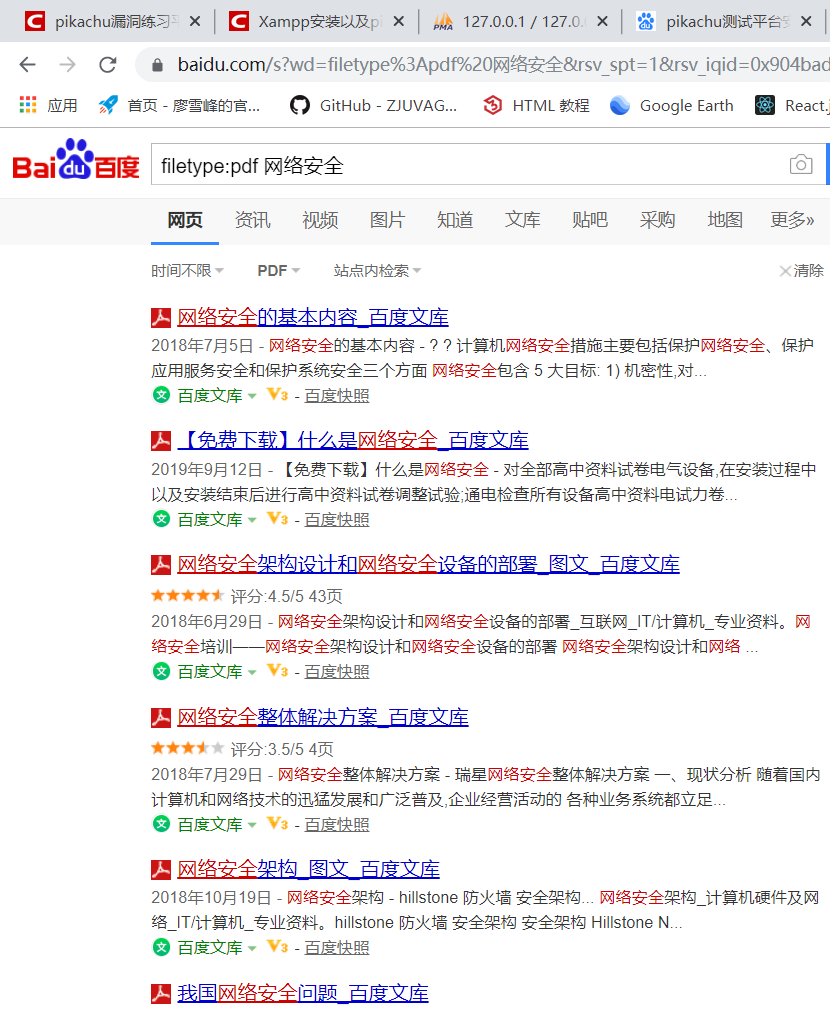Click the browser address bar URL
830x1014 pixels.
501,65
